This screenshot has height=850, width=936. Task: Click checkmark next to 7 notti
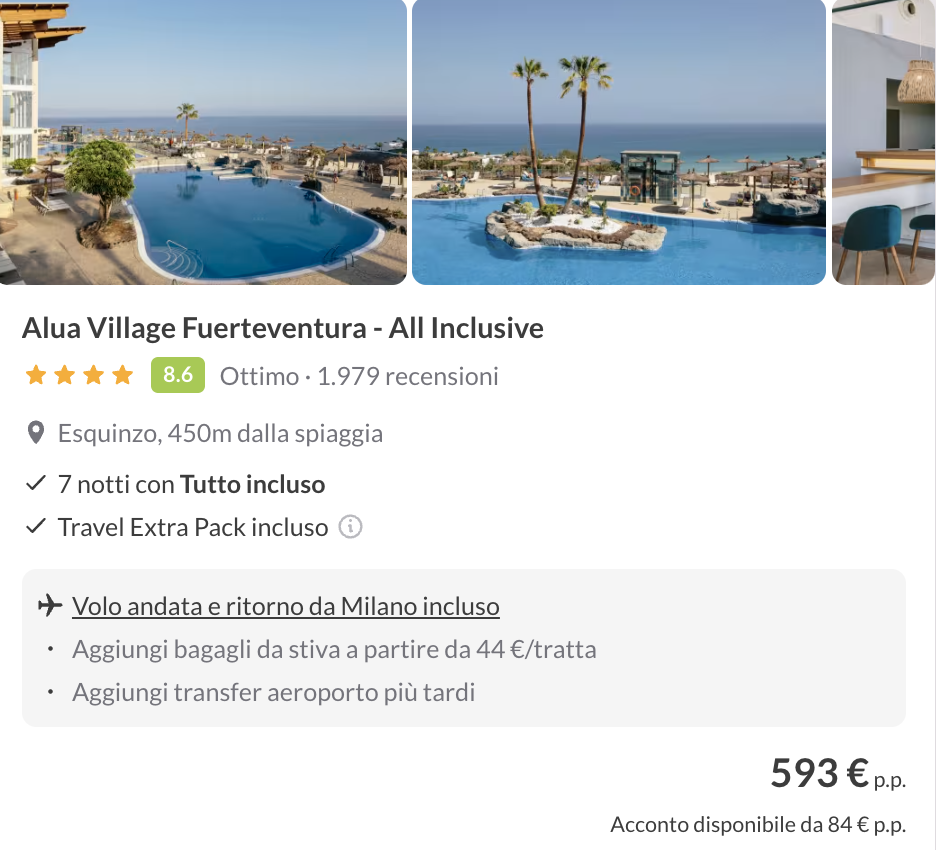tap(36, 483)
